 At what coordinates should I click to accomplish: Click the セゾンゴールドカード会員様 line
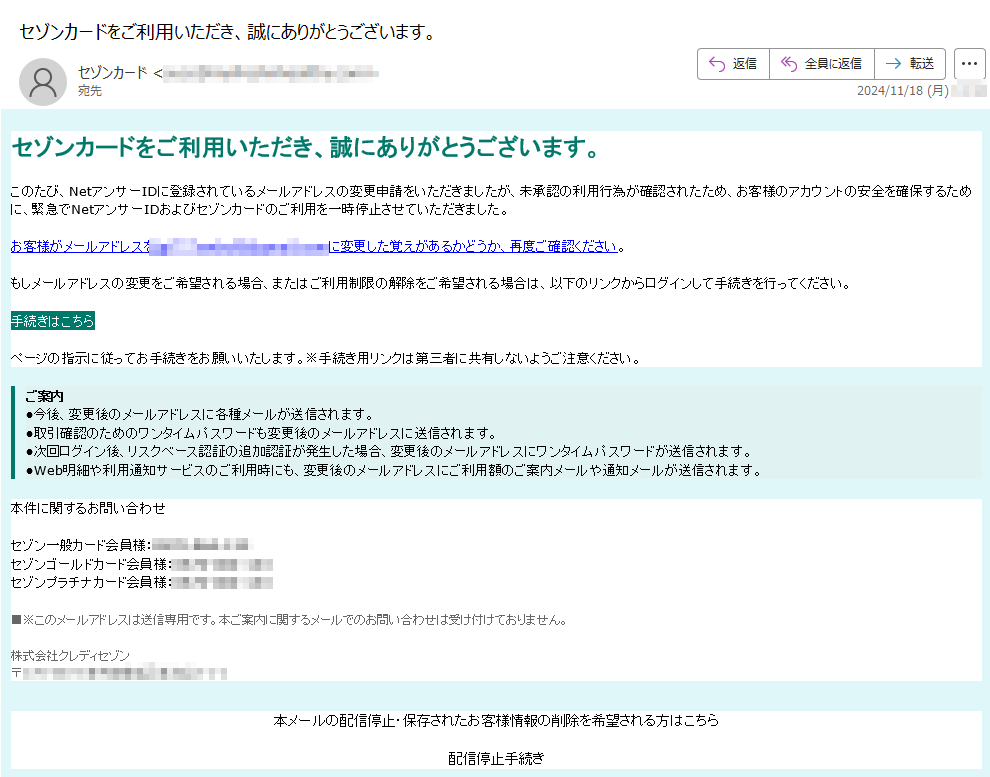tap(141, 564)
